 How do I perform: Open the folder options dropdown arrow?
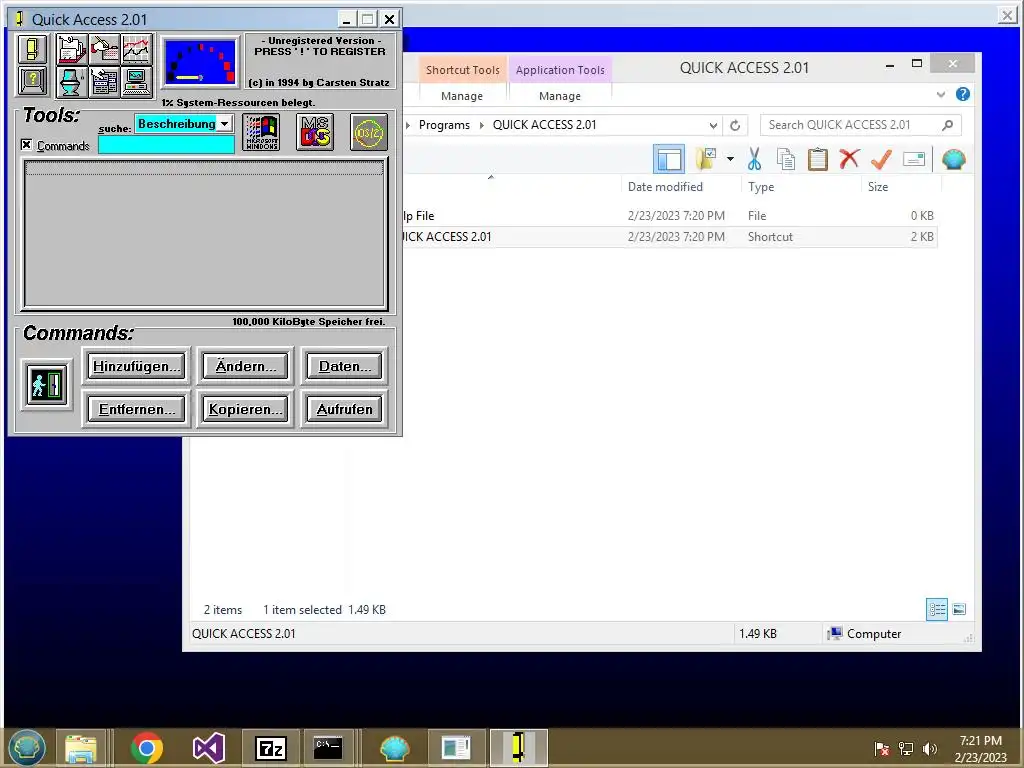click(730, 159)
